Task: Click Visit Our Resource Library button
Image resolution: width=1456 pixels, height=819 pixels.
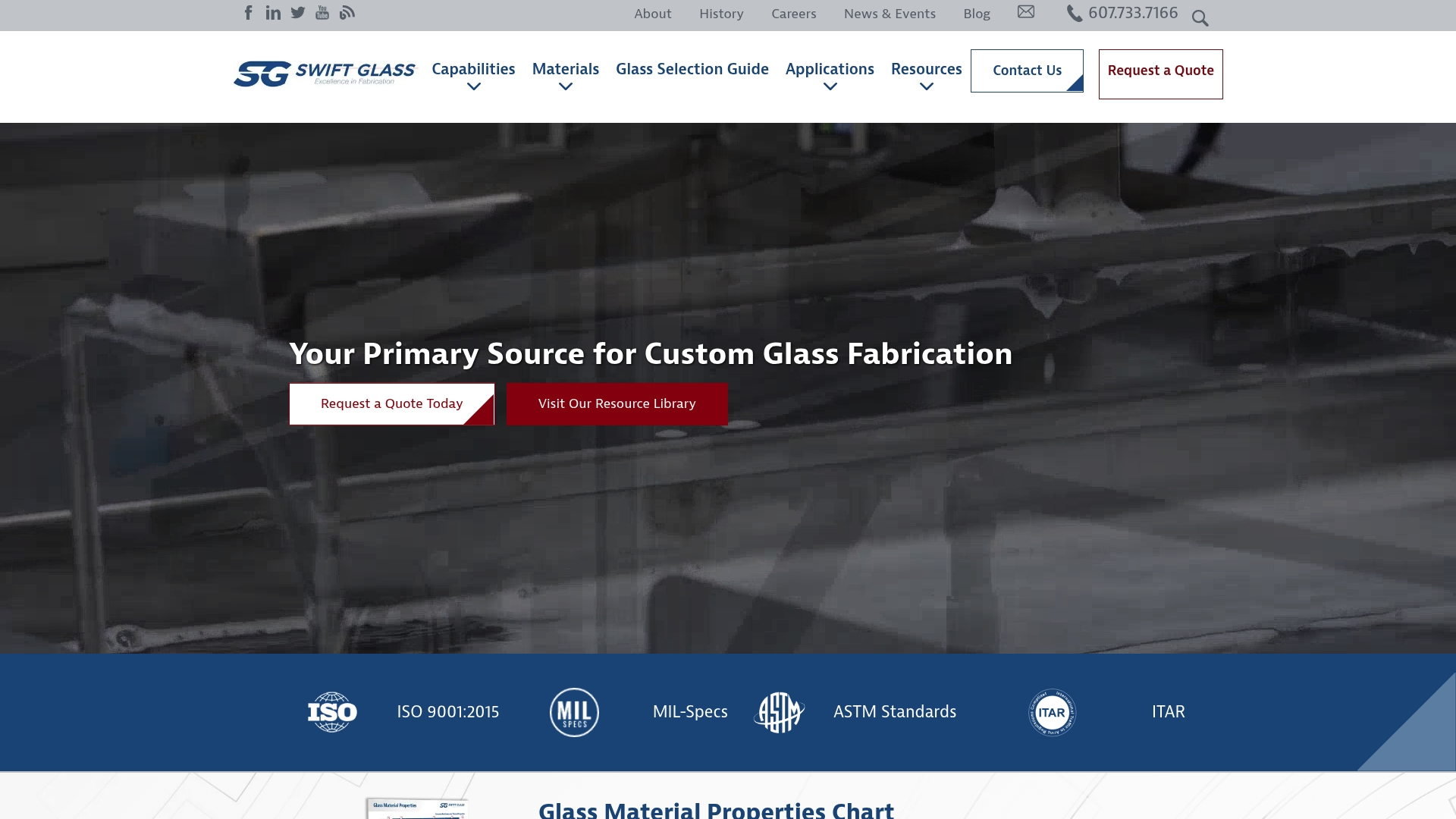Action: tap(617, 404)
